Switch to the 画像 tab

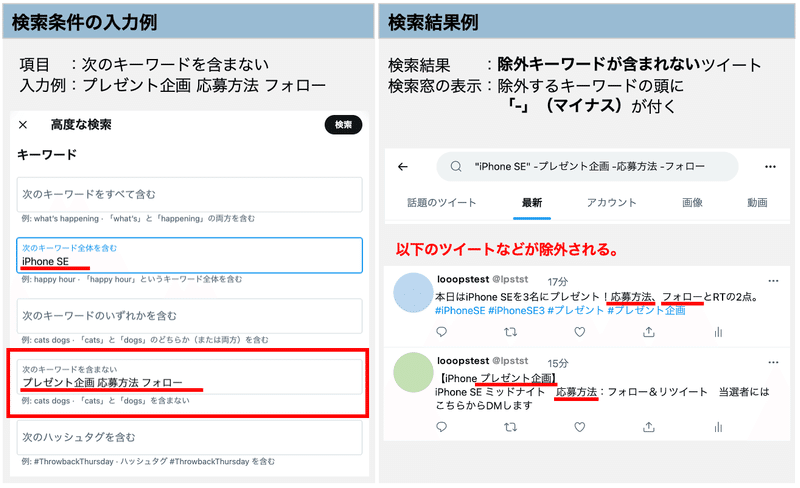(692, 203)
